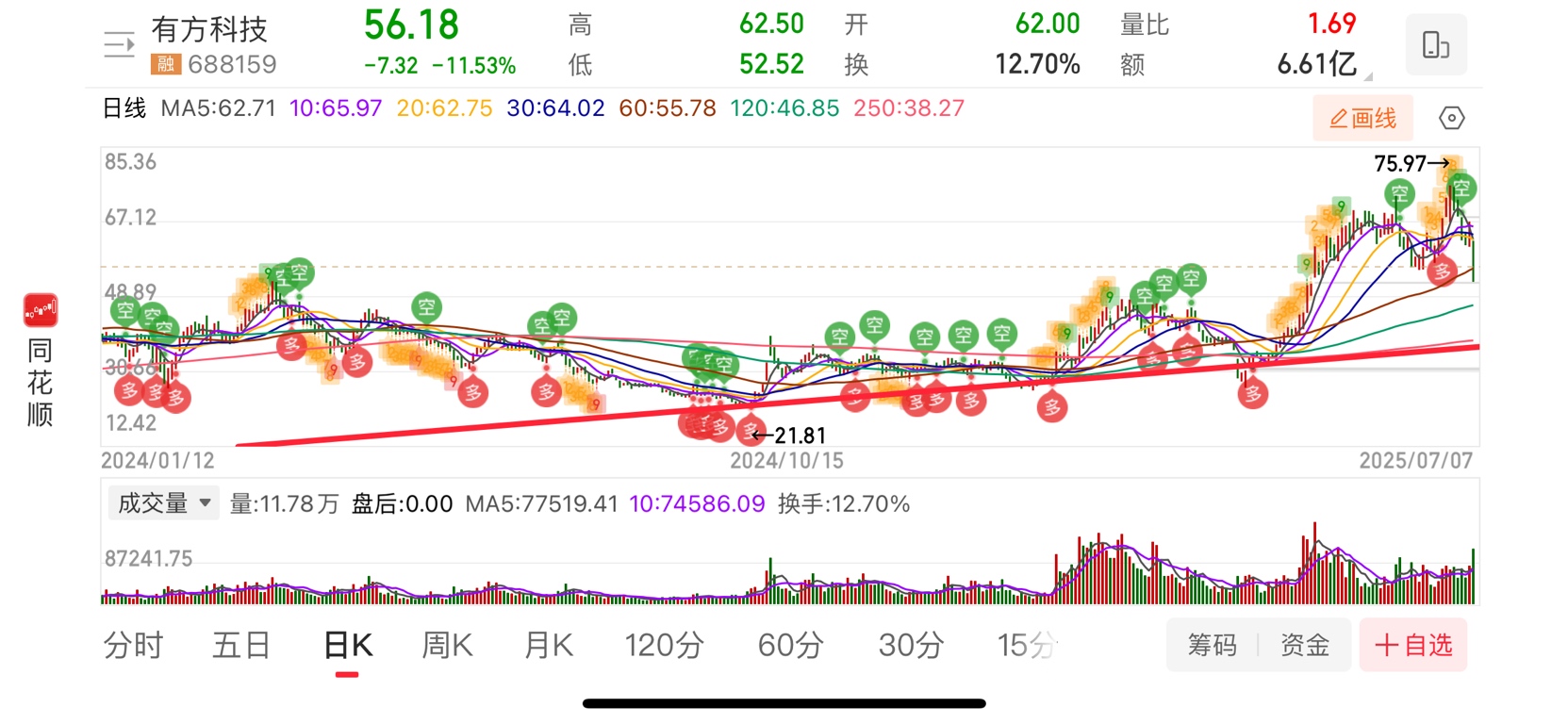Viewport: 1568px width, 724px height.
Task: Switch to 周K tab
Action: click(x=447, y=646)
